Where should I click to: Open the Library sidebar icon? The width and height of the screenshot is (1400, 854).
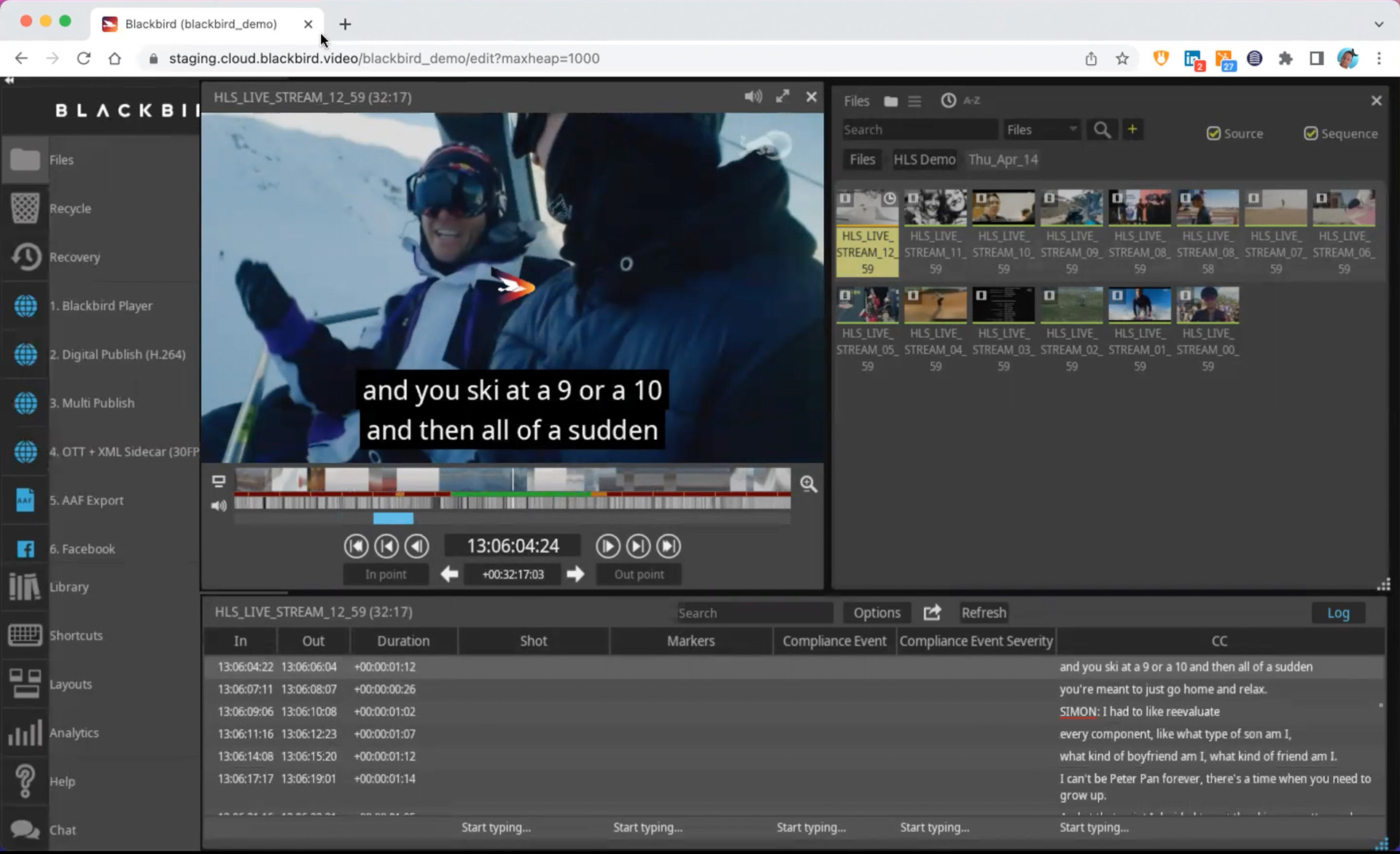click(26, 586)
